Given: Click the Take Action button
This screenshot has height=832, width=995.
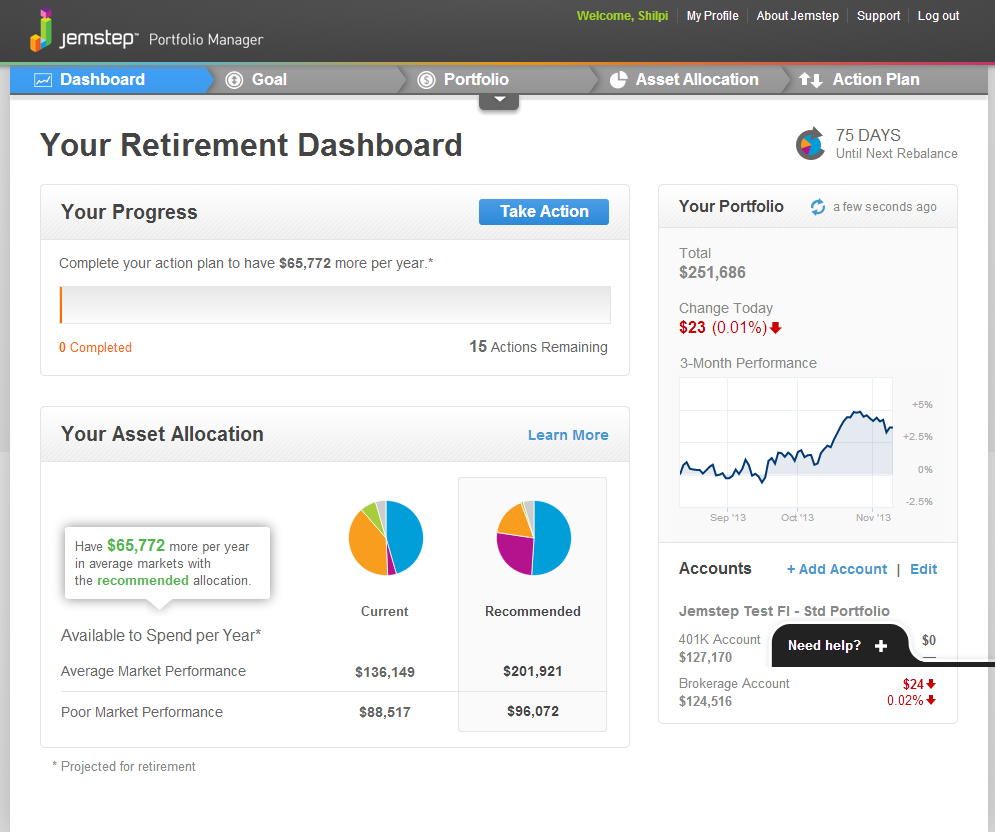Looking at the screenshot, I should (543, 211).
